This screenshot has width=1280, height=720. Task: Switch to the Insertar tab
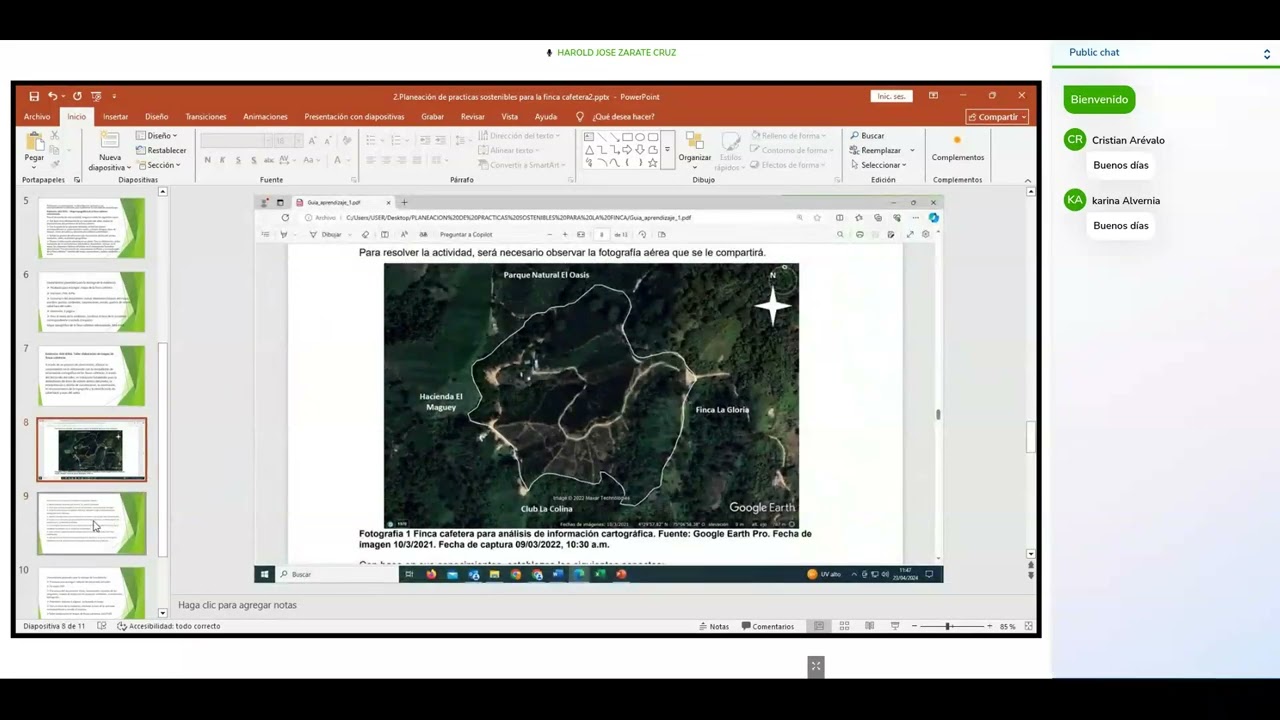pyautogui.click(x=115, y=117)
